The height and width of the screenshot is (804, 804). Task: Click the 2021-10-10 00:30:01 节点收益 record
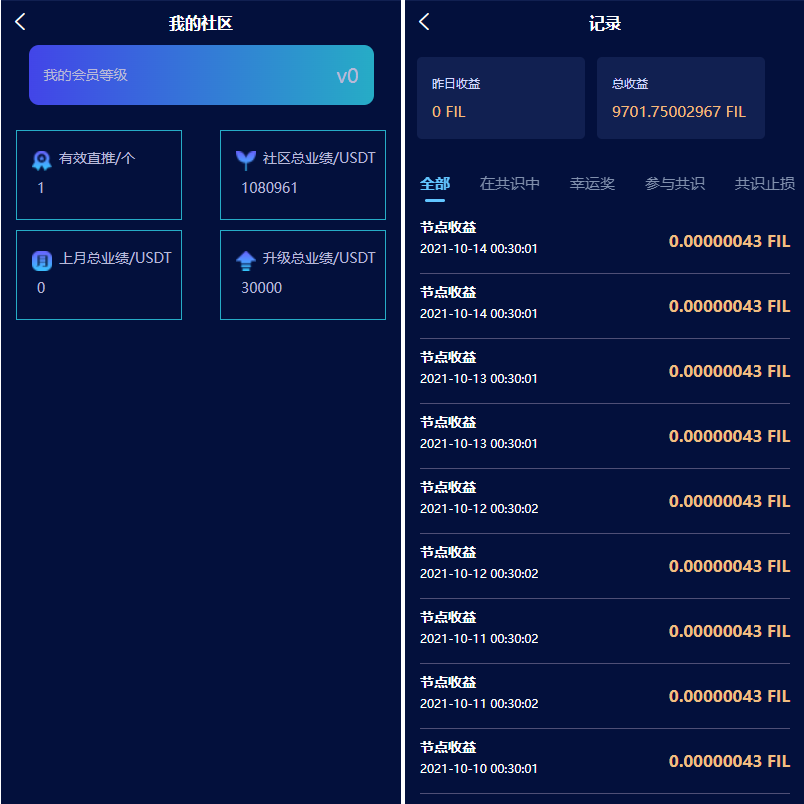click(605, 761)
